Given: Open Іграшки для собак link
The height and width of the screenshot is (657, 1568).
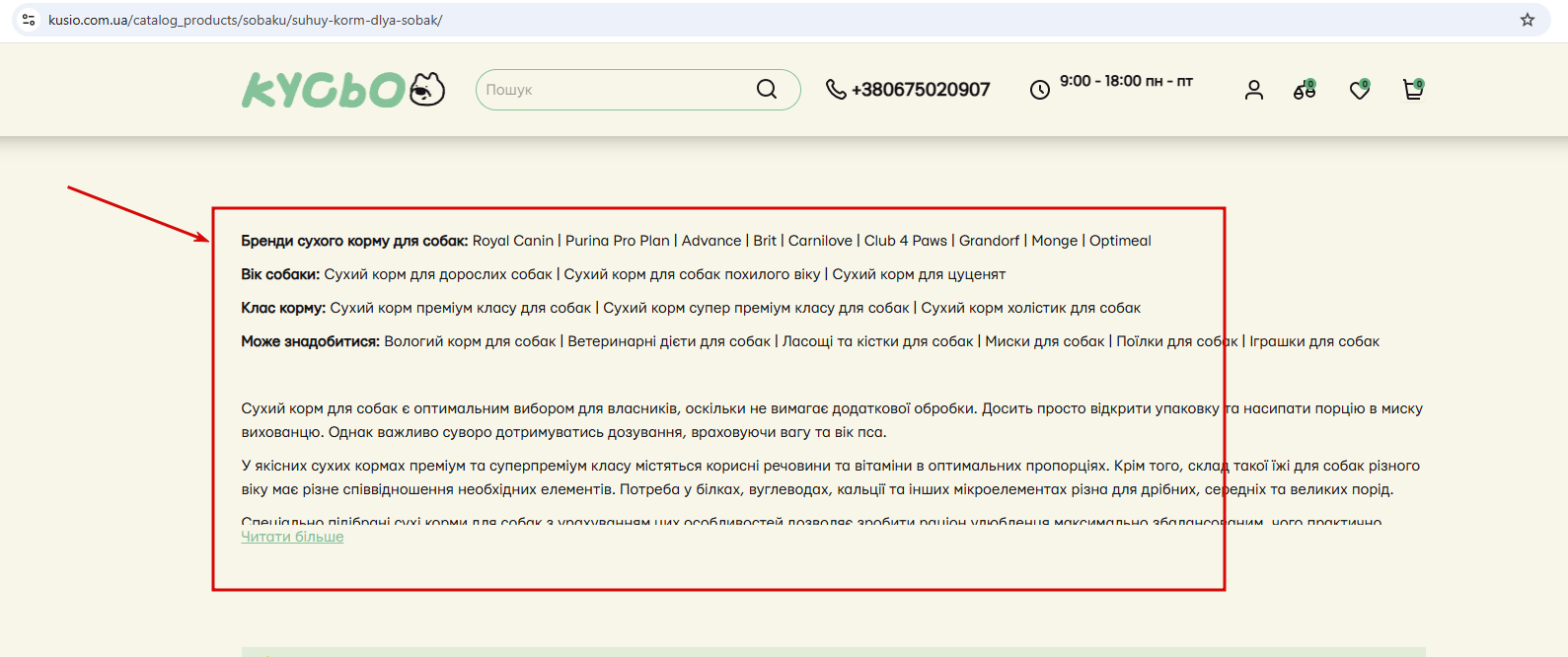Looking at the screenshot, I should 1314,341.
